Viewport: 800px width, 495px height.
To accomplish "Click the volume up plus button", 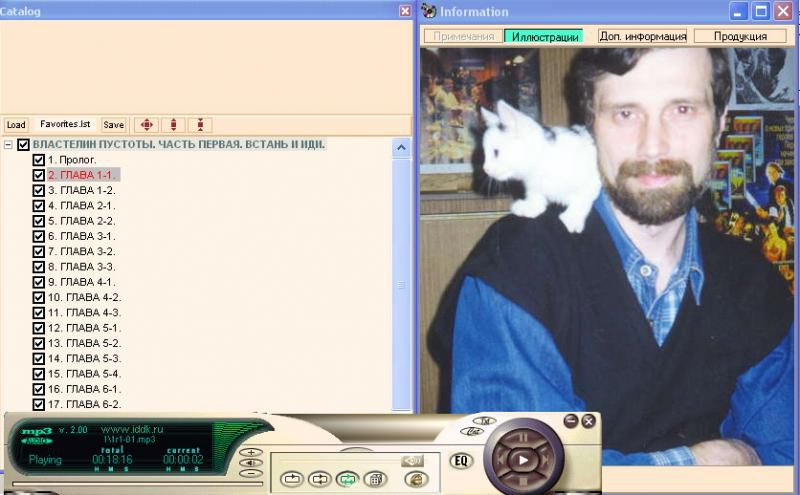I will (252, 451).
